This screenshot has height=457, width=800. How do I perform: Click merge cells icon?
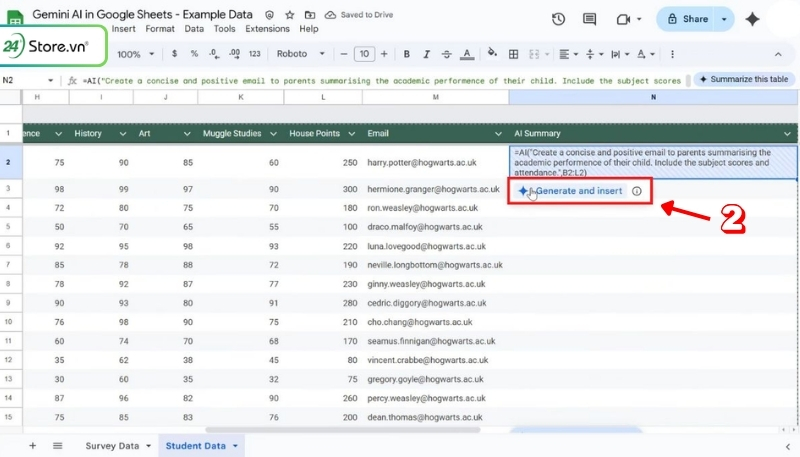click(x=534, y=54)
